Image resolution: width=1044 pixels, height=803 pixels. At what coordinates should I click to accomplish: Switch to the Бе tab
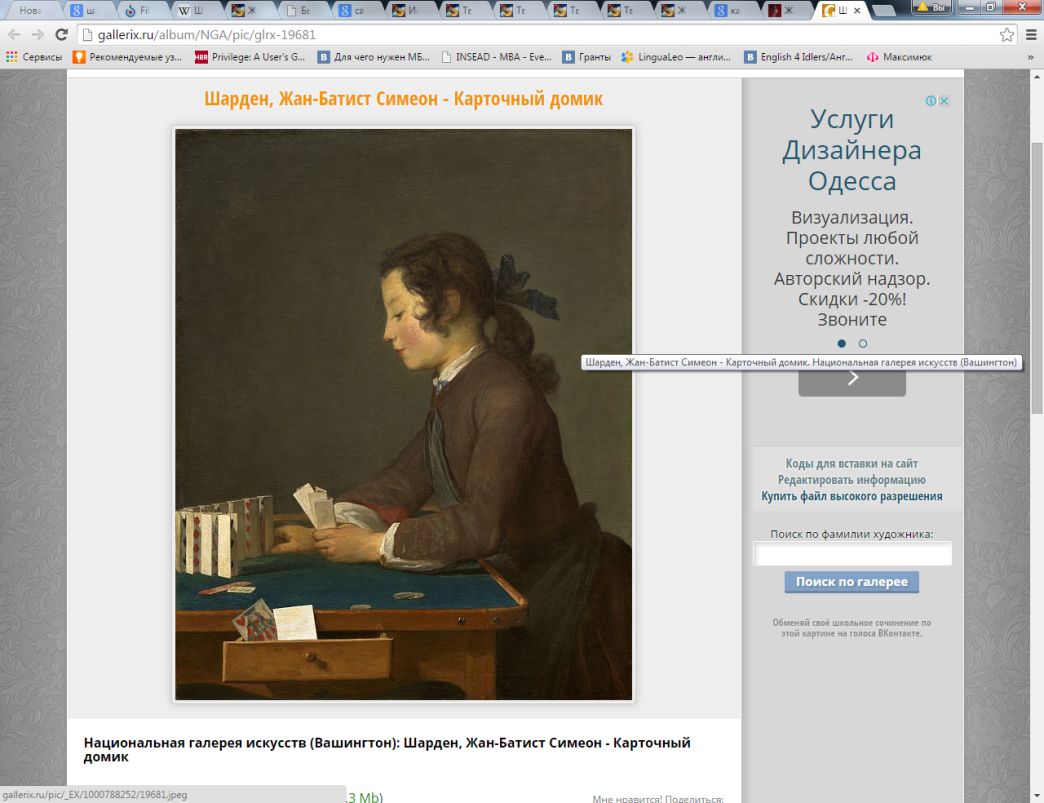[x=304, y=10]
